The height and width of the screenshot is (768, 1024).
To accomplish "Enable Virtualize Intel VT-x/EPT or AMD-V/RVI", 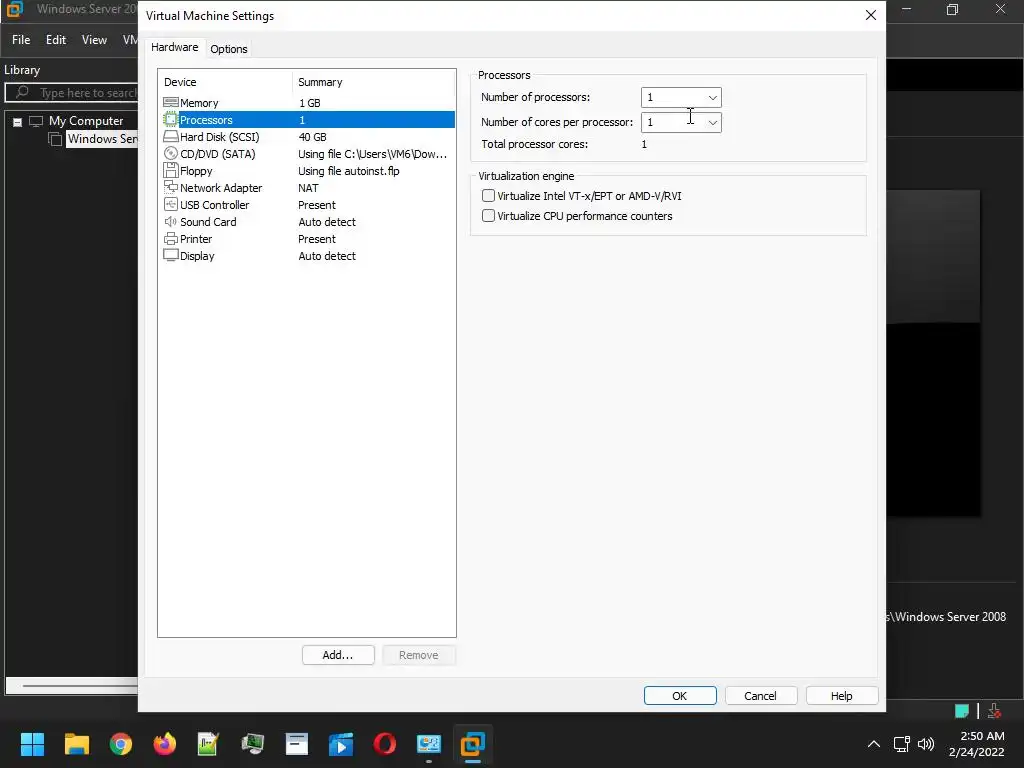I will pos(488,195).
